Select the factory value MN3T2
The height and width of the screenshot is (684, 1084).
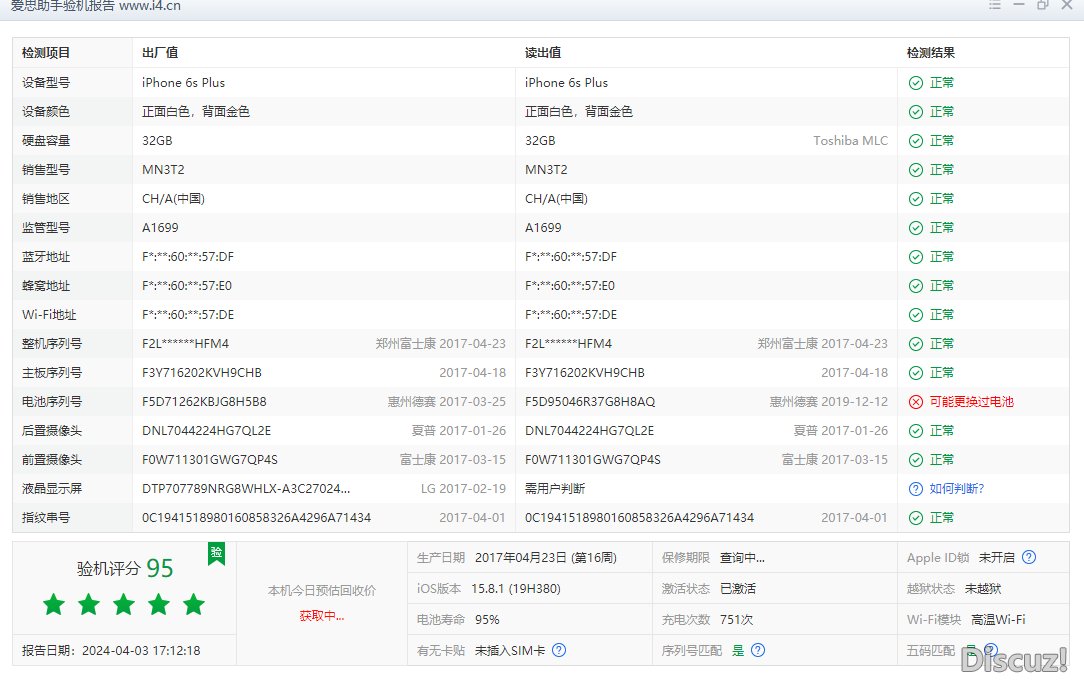coord(163,169)
